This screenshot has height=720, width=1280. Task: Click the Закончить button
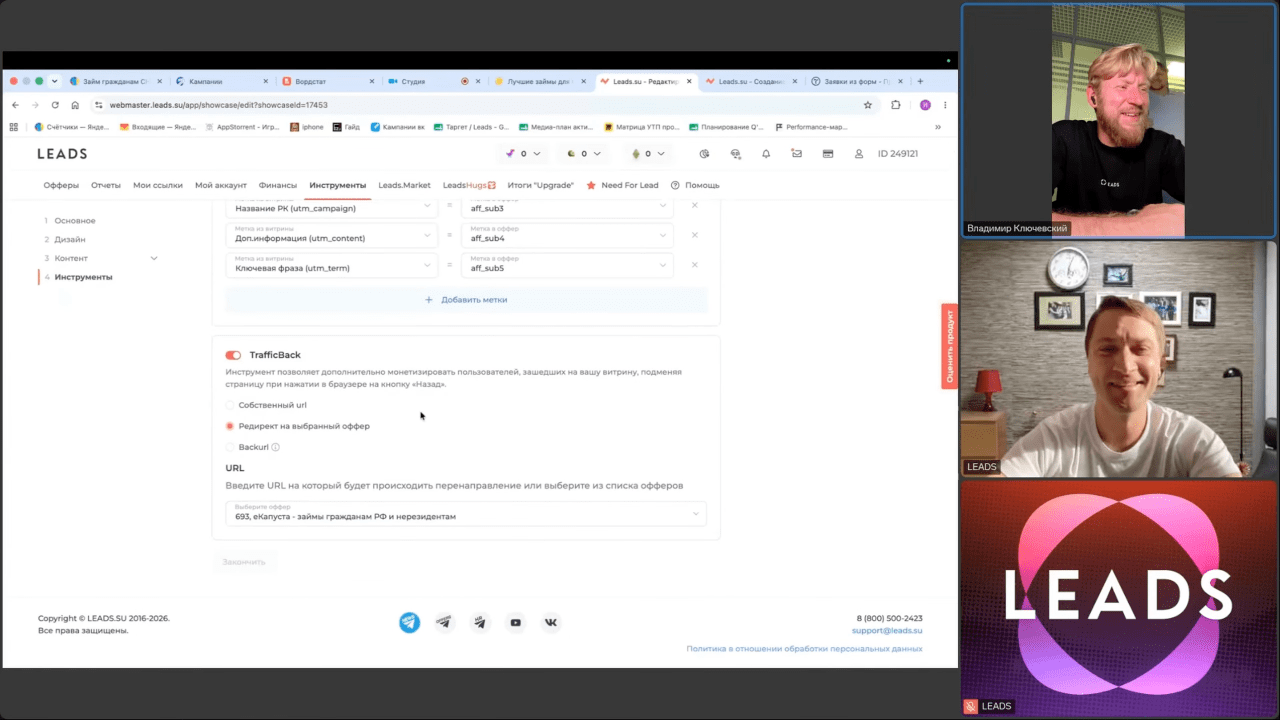[244, 562]
